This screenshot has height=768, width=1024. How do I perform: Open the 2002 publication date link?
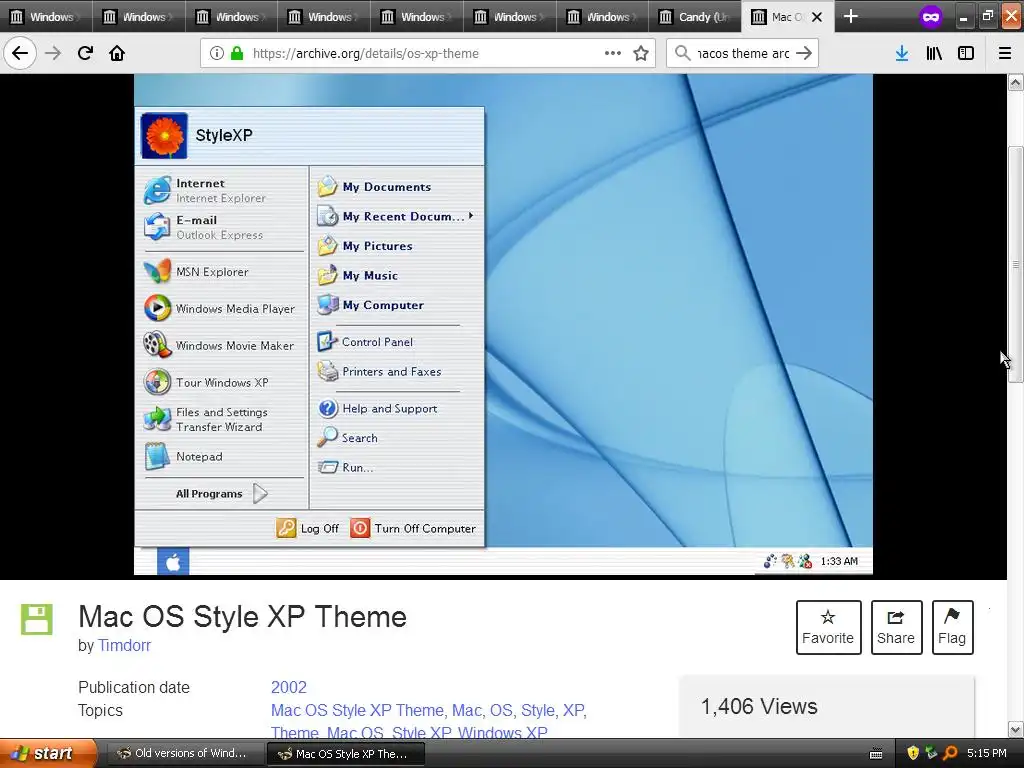pos(289,687)
